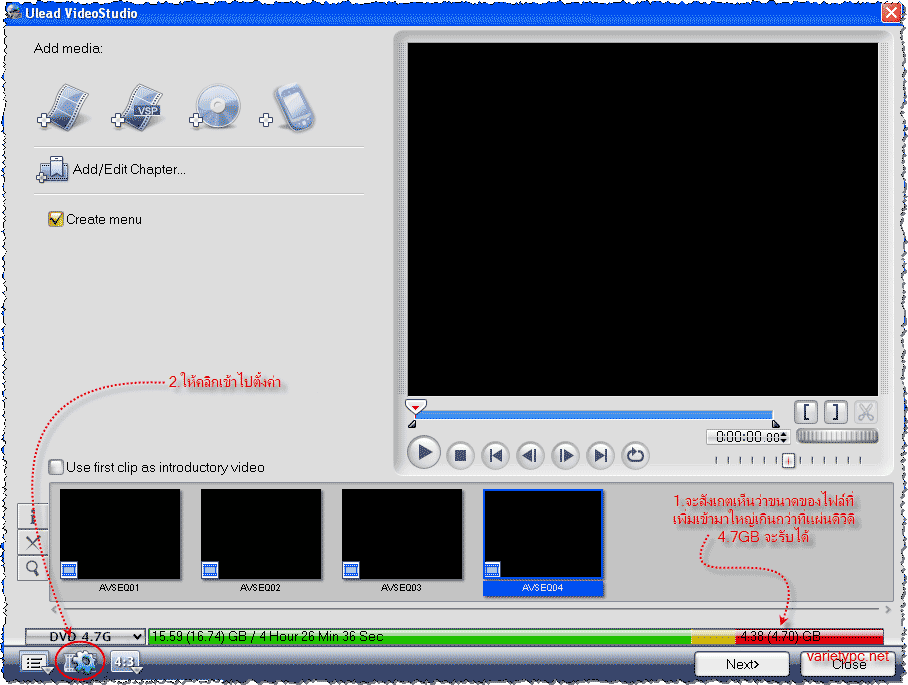908x685 pixels.
Task: Add VideoStudio project file (VSP icon)
Action: [138, 107]
